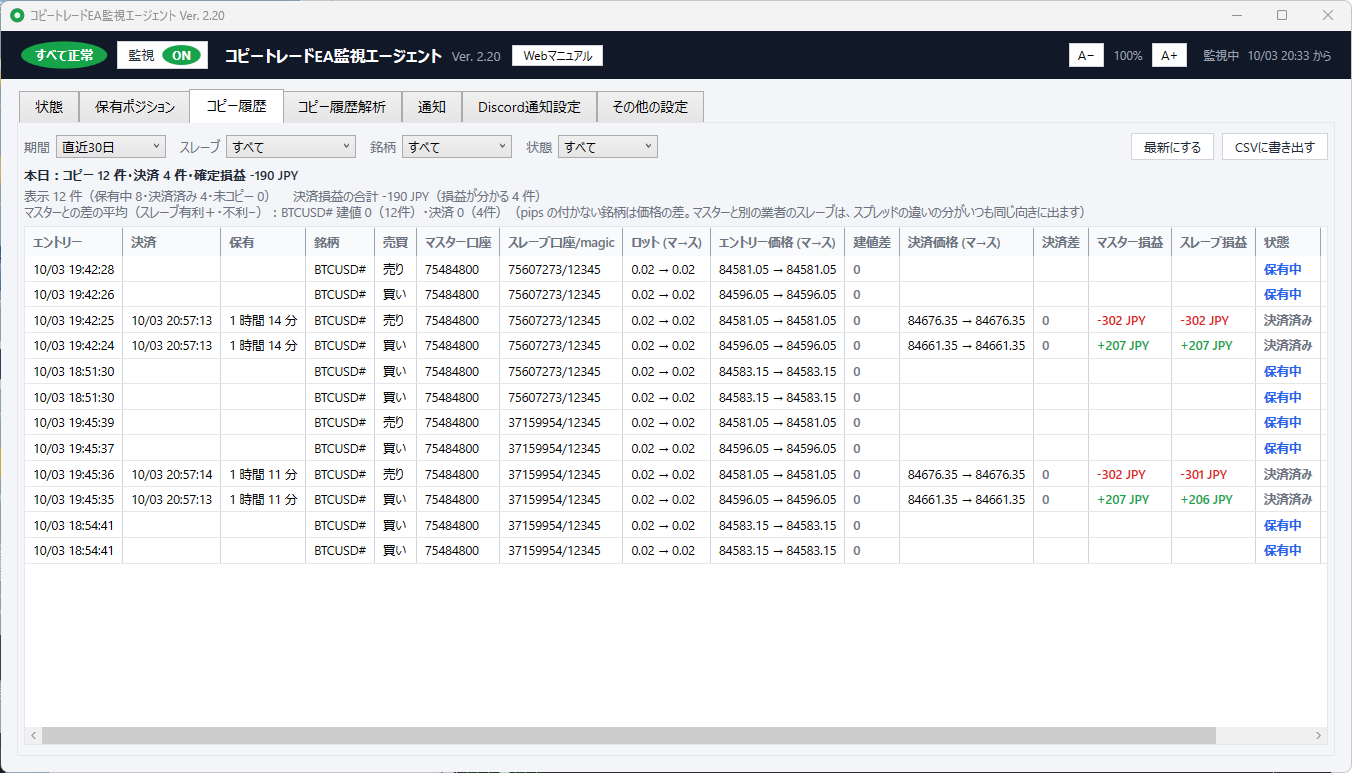Sort by the 保有 column header
This screenshot has width=1352, height=773.
coord(263,242)
